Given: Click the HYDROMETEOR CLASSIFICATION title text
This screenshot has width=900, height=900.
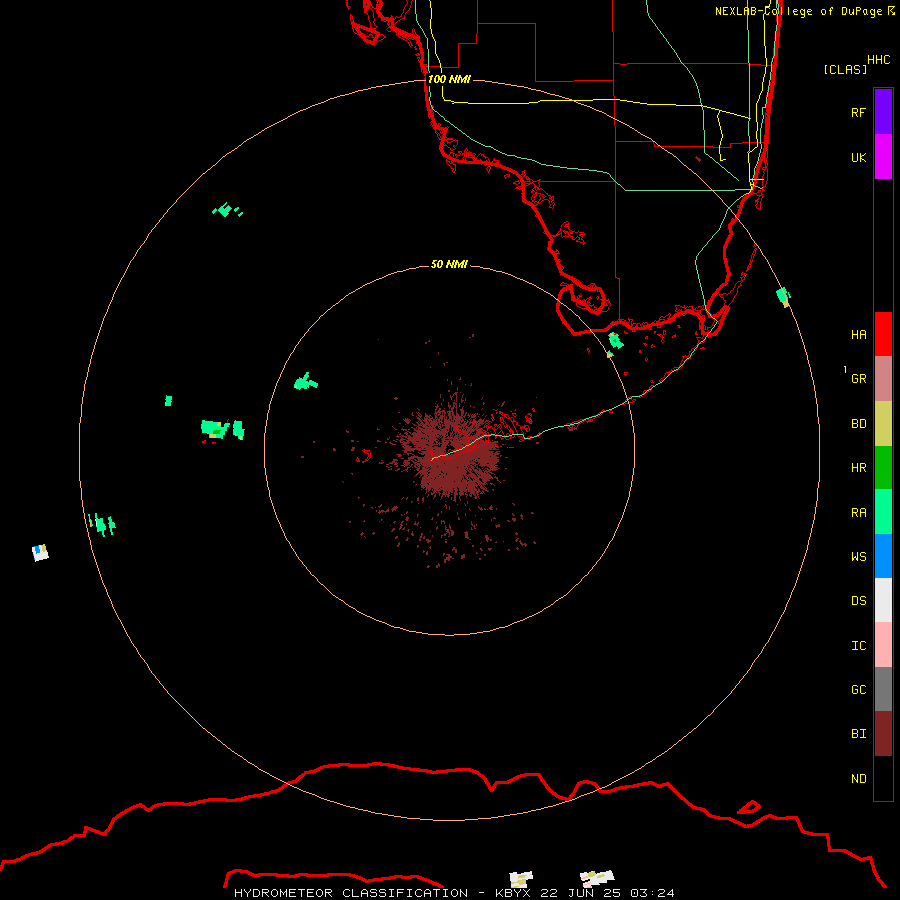Looking at the screenshot, I should pos(351,893).
